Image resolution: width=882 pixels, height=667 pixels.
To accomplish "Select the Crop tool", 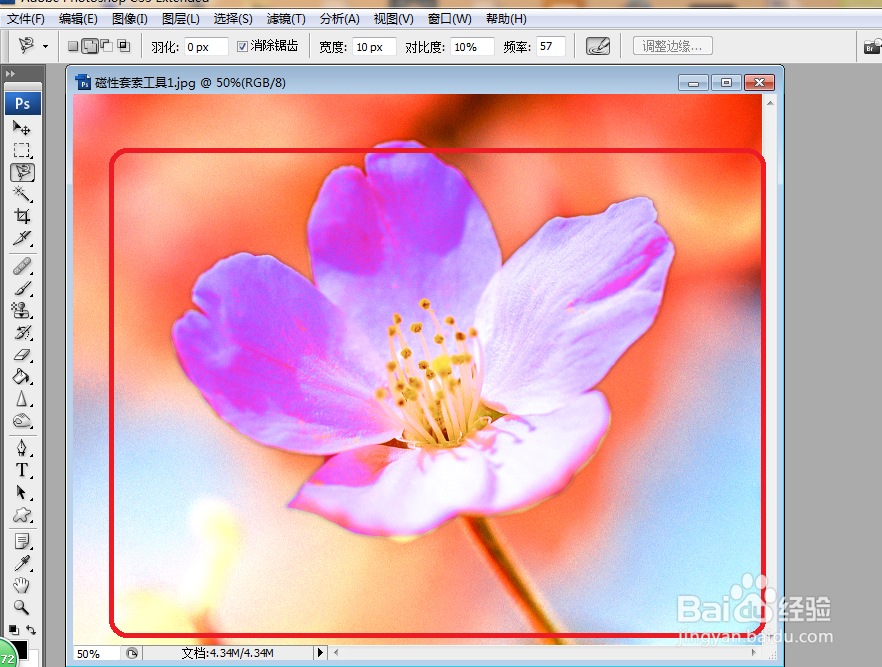I will click(x=22, y=216).
